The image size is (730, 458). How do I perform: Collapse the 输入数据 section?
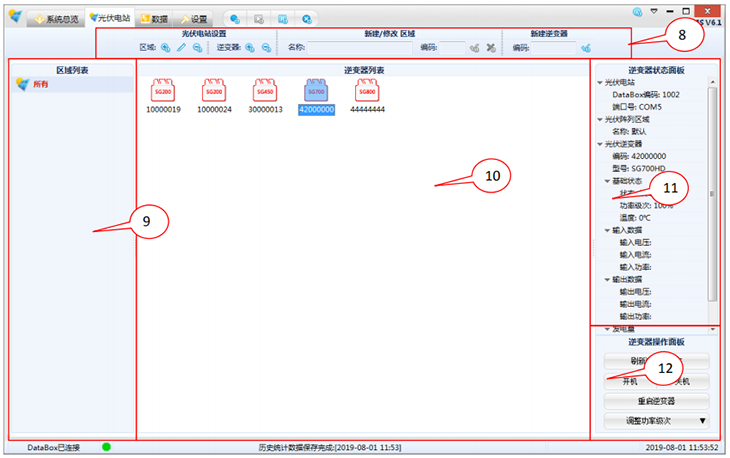click(x=607, y=230)
